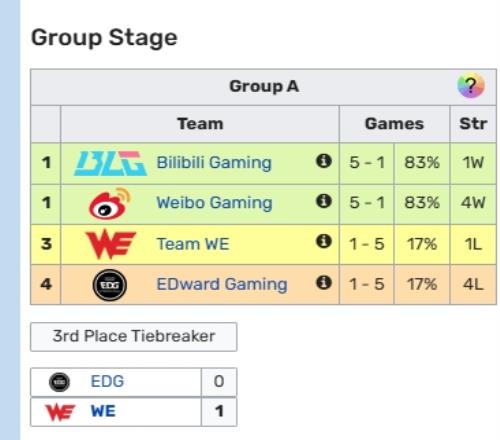Click small EDG logo in tiebreaker
The image size is (500, 440).
(59, 382)
